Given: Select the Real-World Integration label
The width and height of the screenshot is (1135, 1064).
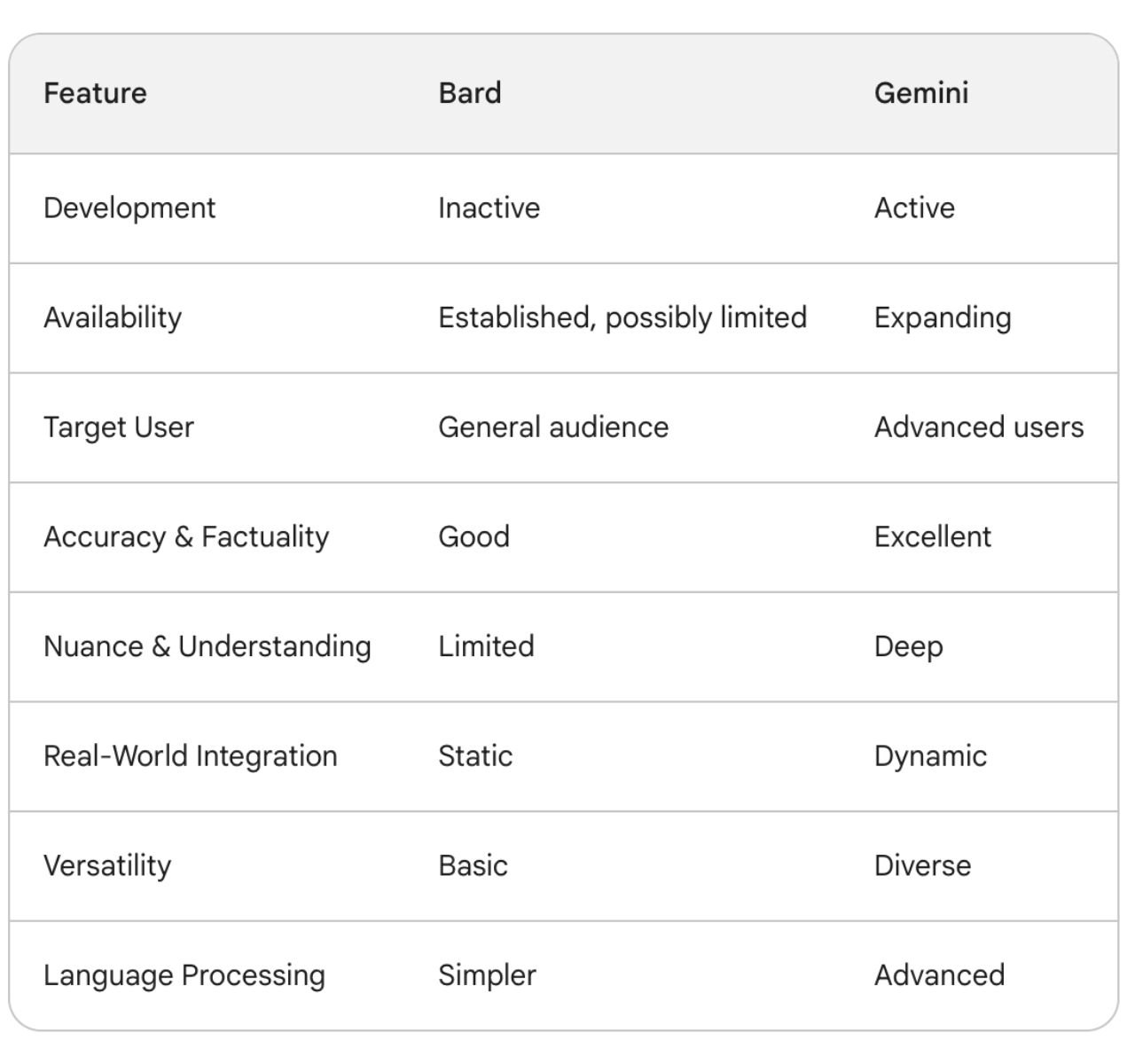Looking at the screenshot, I should click(x=191, y=756).
